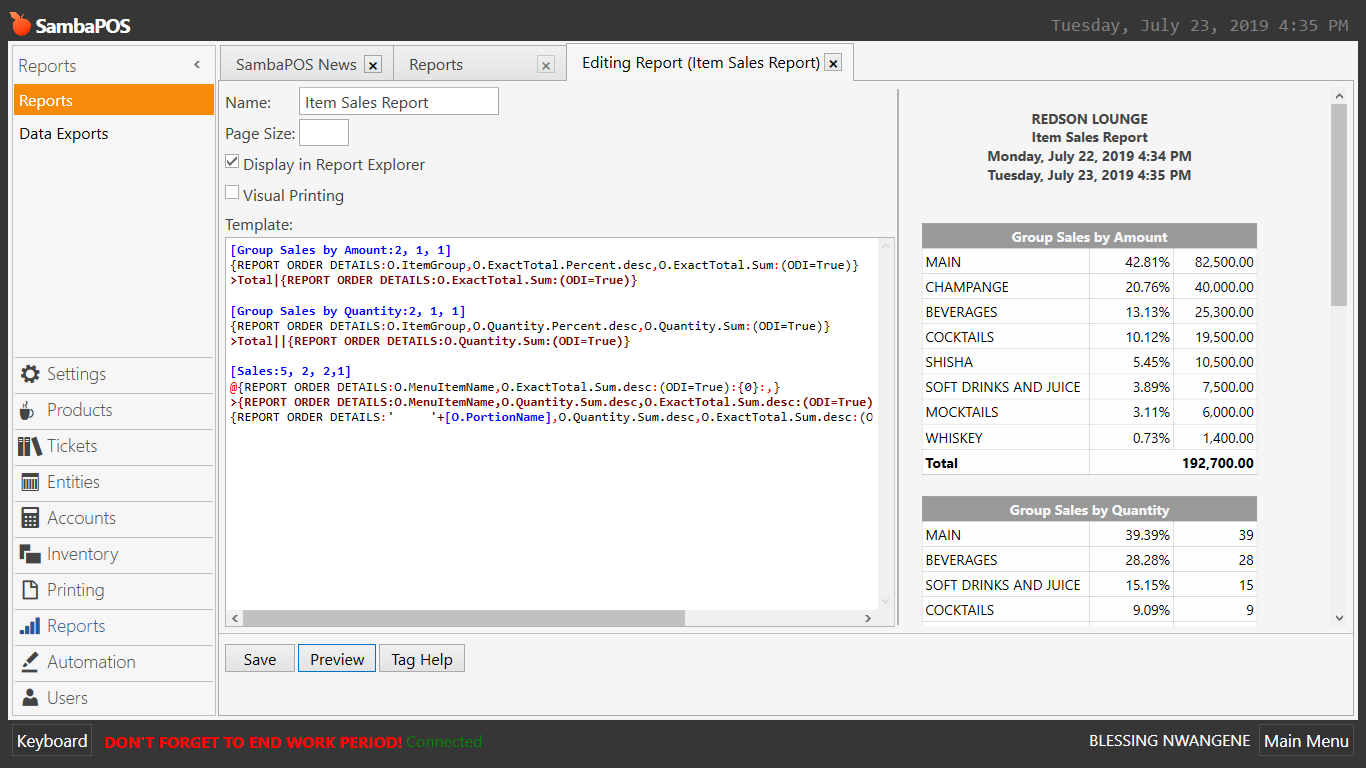Open Tag Help
This screenshot has width=1366, height=768.
click(422, 659)
